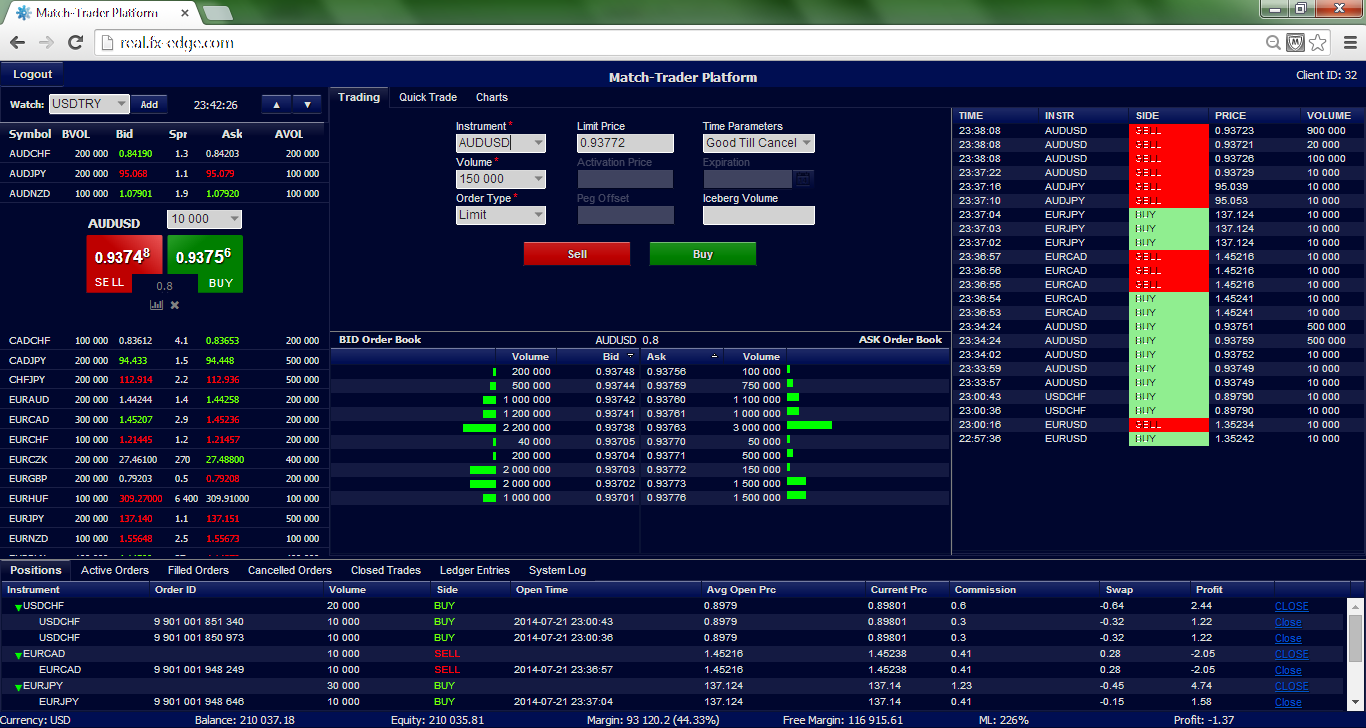This screenshot has height=728, width=1366.
Task: Open the Instrument dropdown
Action: (x=501, y=143)
